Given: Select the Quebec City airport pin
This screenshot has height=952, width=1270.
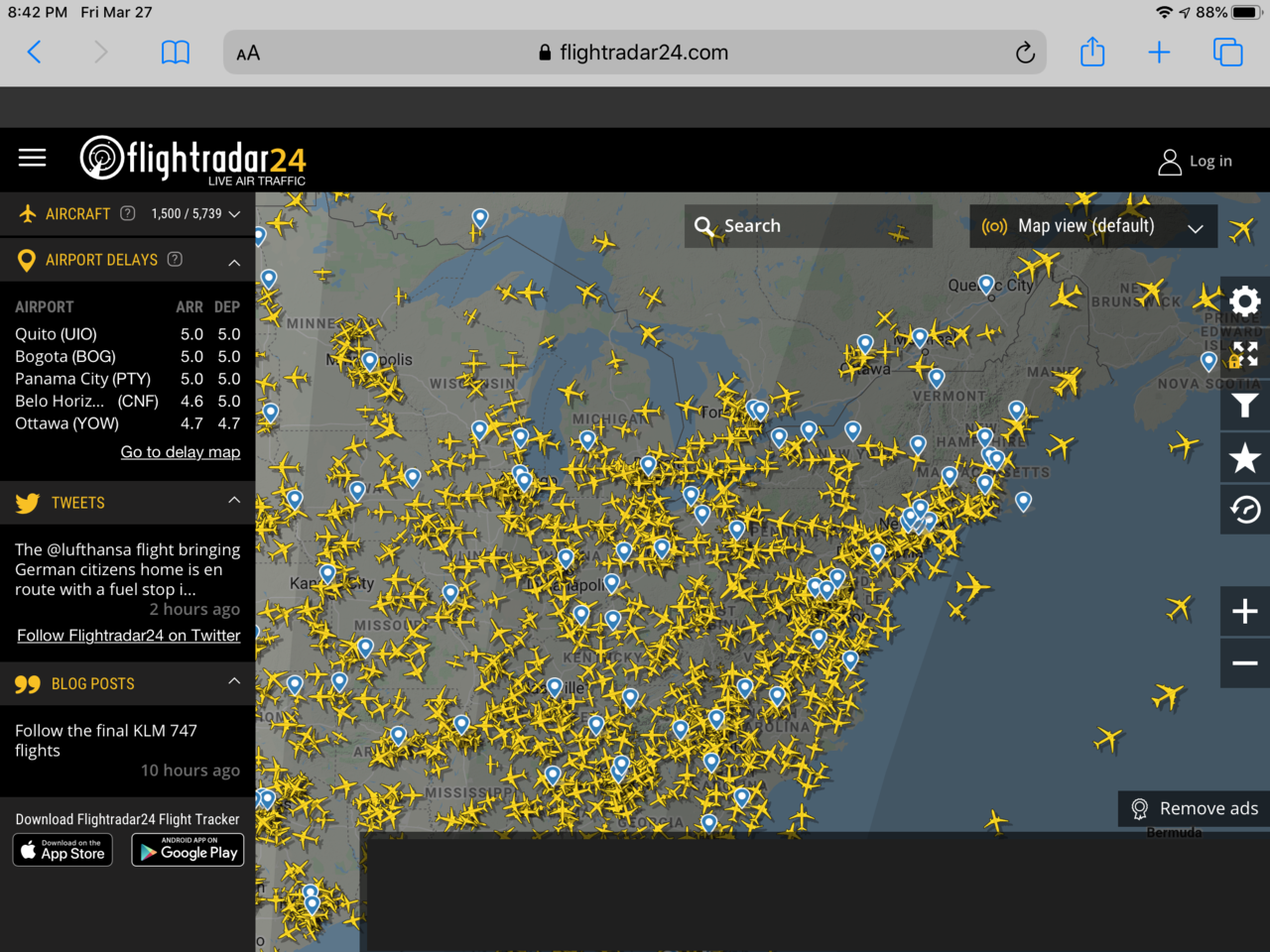Looking at the screenshot, I should 986,286.
